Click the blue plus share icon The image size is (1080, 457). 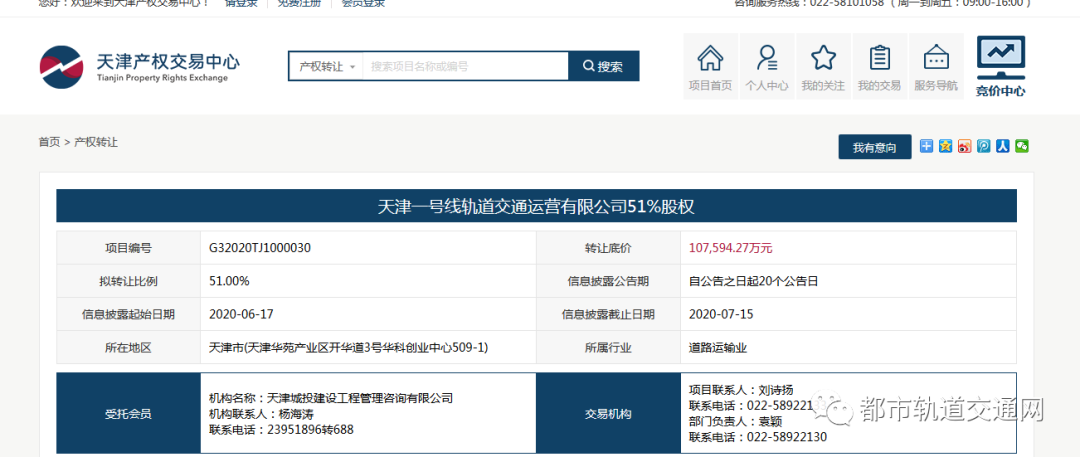pyautogui.click(x=926, y=146)
